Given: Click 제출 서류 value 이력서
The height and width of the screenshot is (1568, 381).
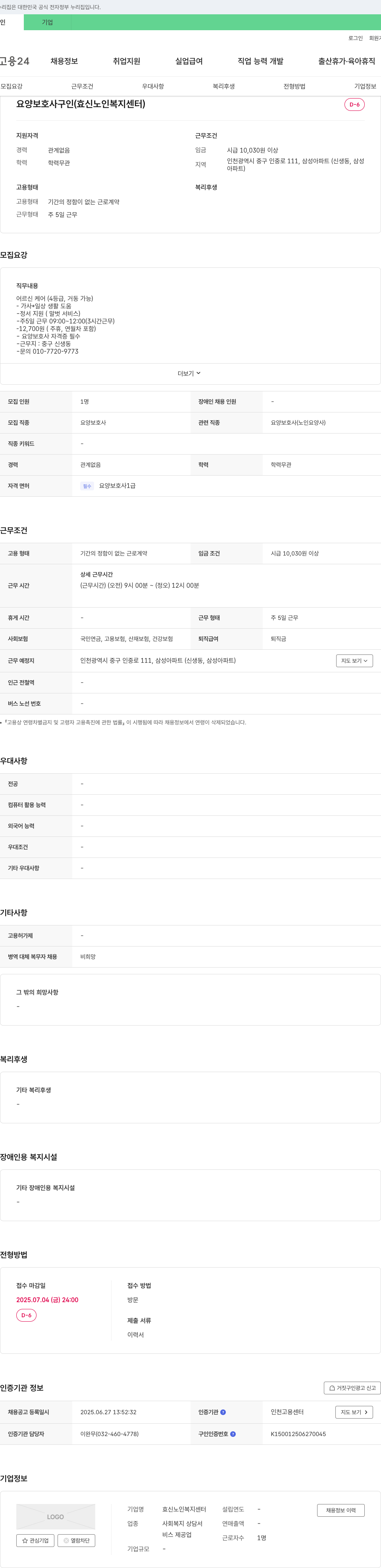Looking at the screenshot, I should coord(135,1334).
